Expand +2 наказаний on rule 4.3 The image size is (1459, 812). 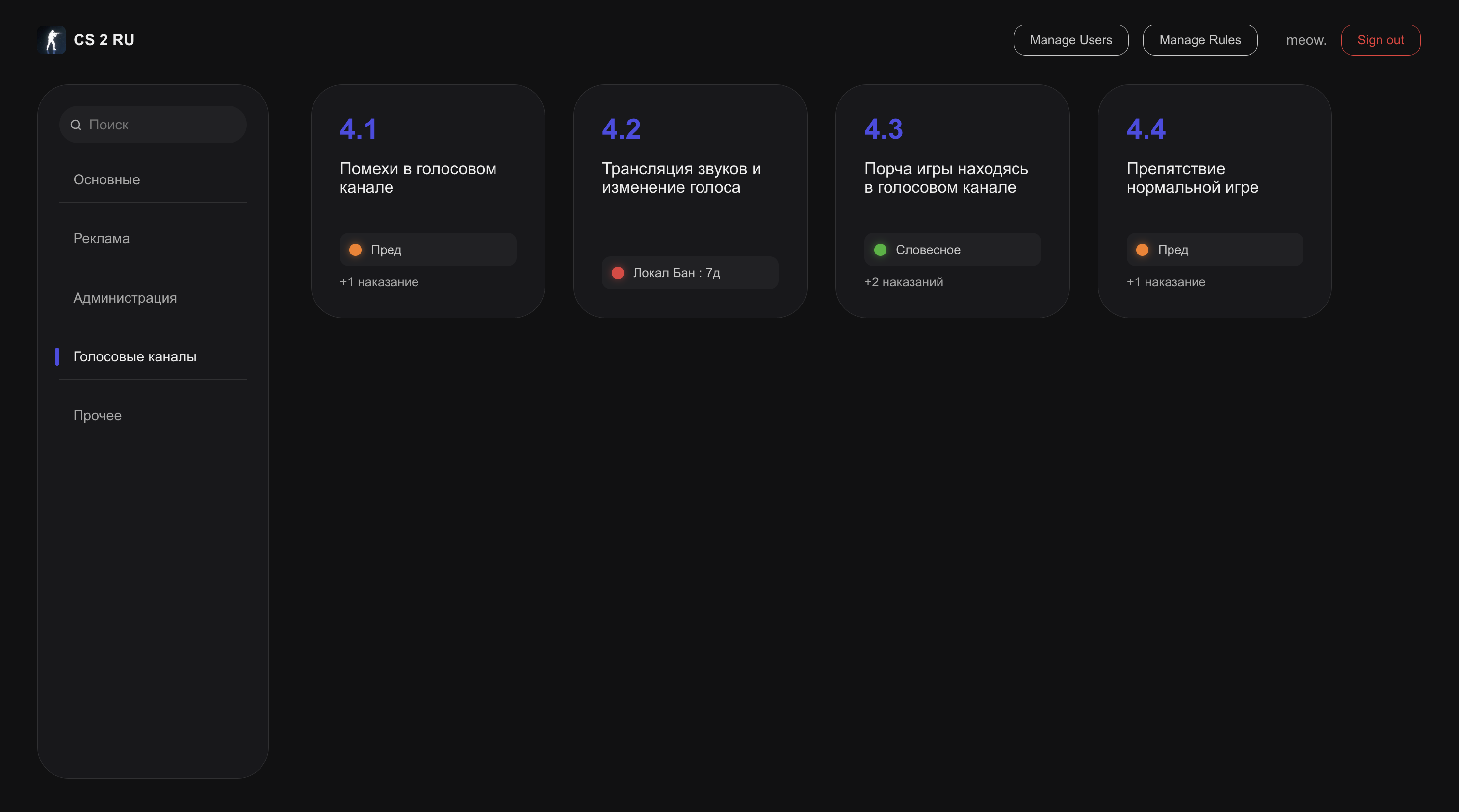(x=903, y=282)
